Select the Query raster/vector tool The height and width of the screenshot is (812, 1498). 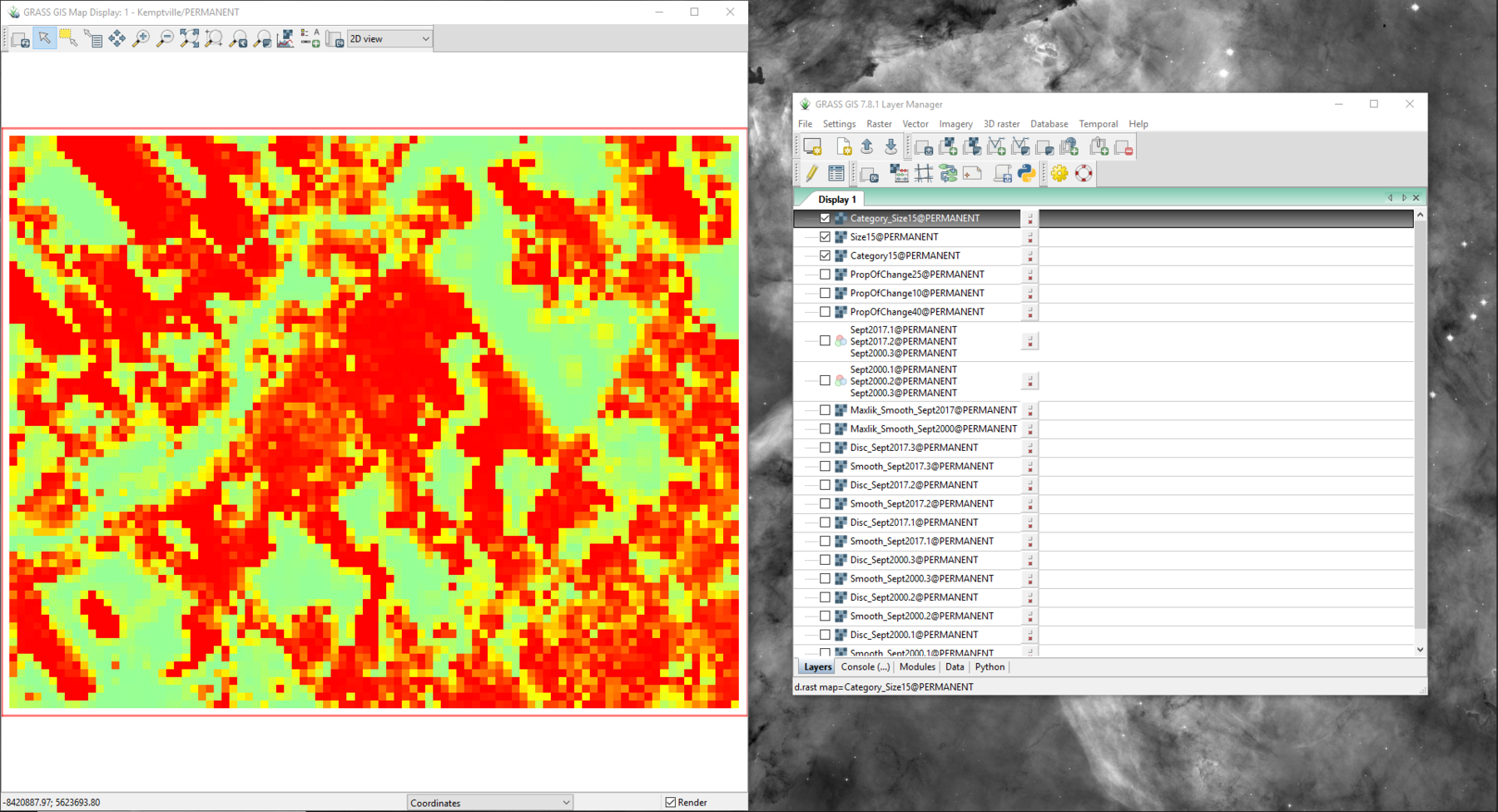coord(94,38)
